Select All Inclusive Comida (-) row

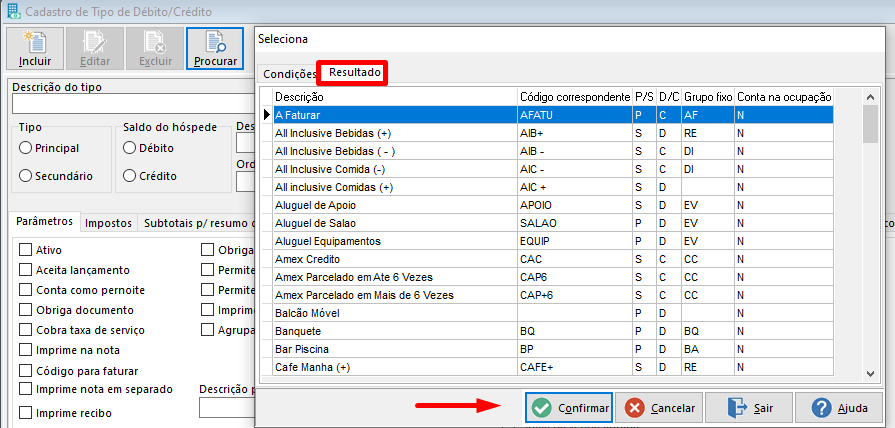coord(554,169)
